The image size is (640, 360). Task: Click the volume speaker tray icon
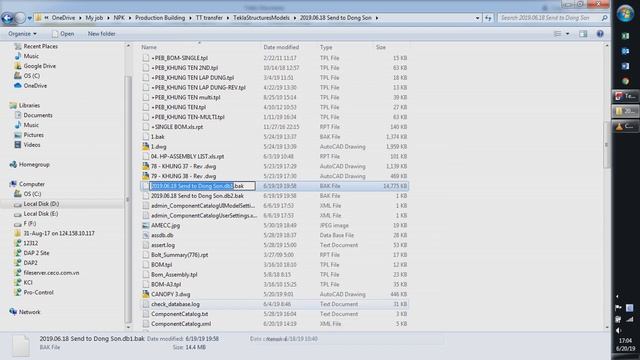coord(618,330)
